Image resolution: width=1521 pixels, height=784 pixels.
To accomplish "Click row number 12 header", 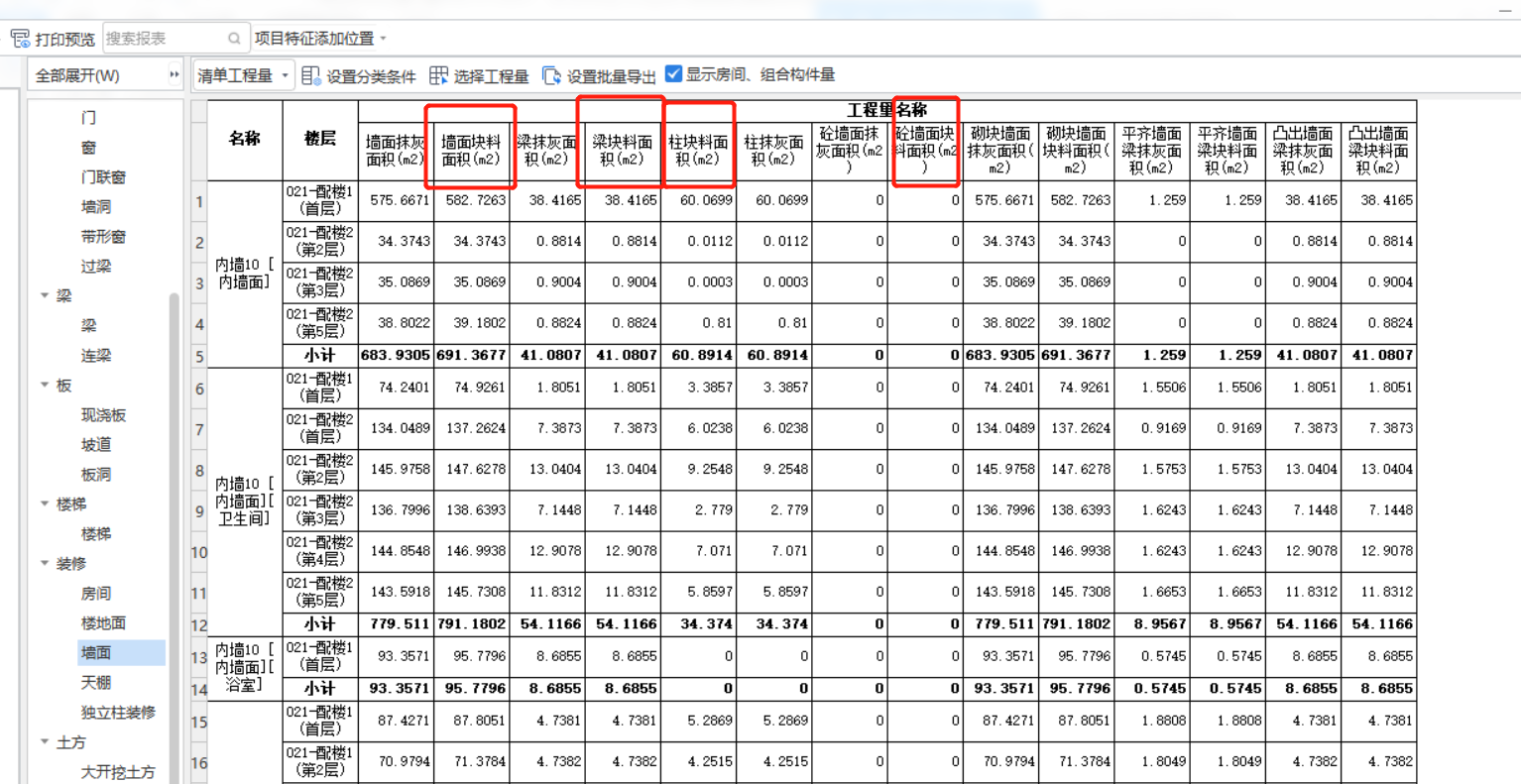I will coord(199,624).
